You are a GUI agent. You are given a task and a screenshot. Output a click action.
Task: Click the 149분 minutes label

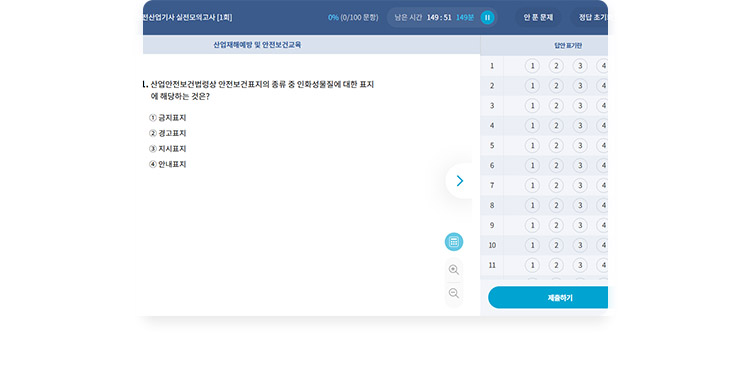pyautogui.click(x=464, y=18)
